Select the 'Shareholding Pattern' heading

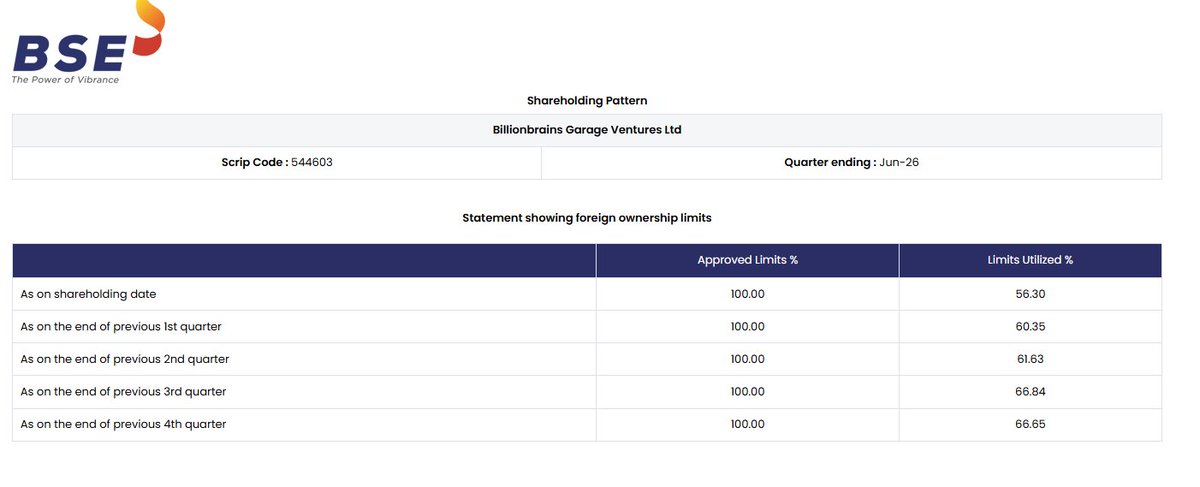pyautogui.click(x=587, y=100)
